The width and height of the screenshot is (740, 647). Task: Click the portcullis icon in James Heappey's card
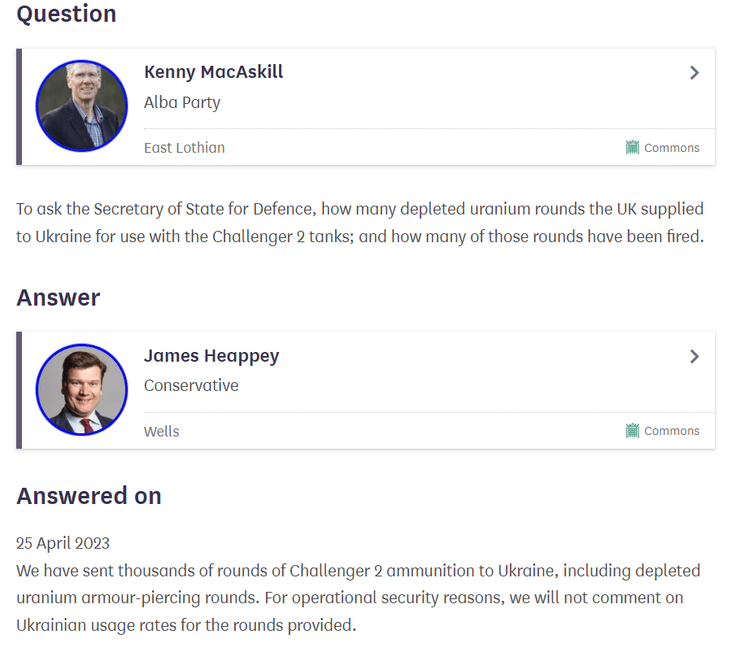632,431
